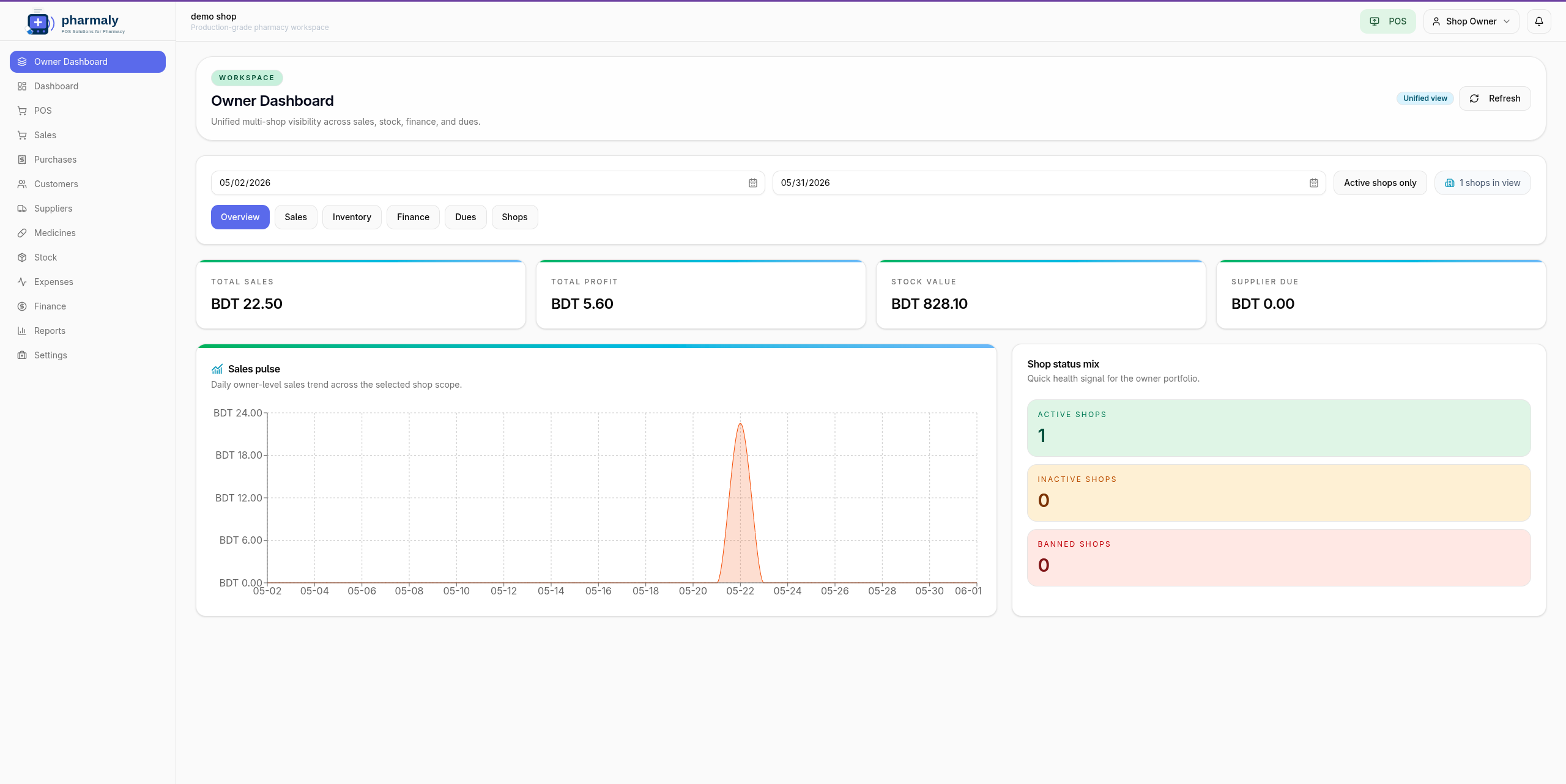
Task: Click the Banned Shops status card
Action: click(1279, 558)
